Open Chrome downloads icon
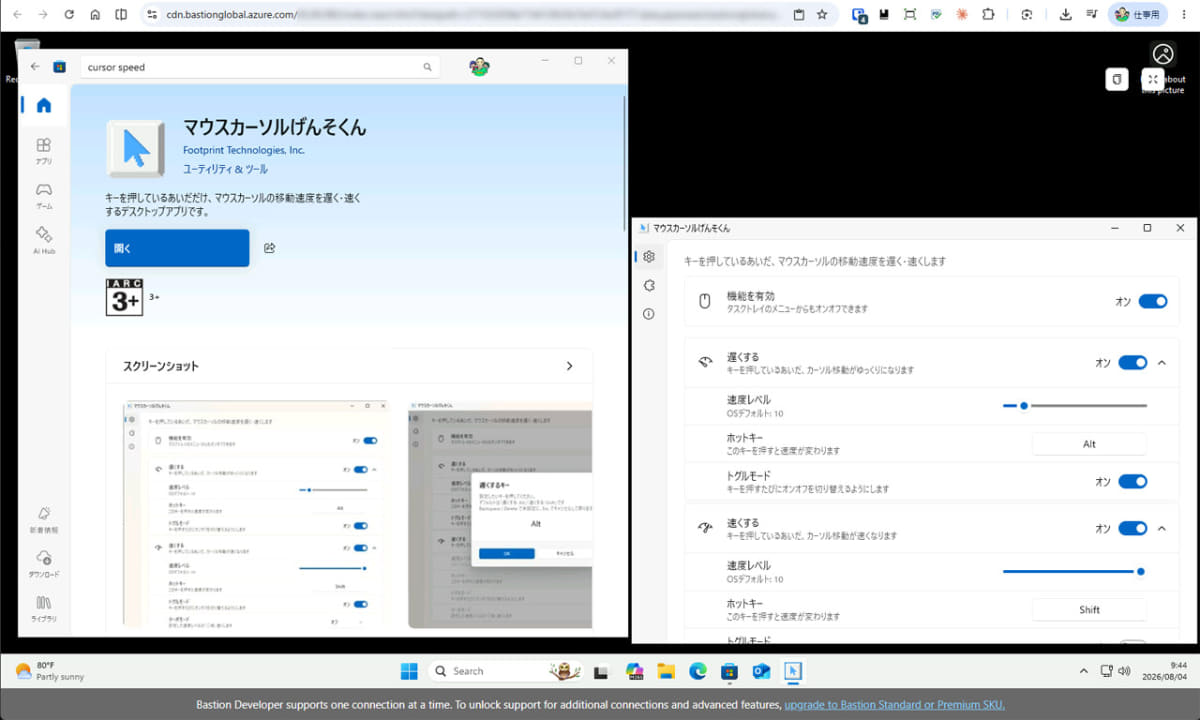The image size is (1200, 720). click(x=1065, y=15)
